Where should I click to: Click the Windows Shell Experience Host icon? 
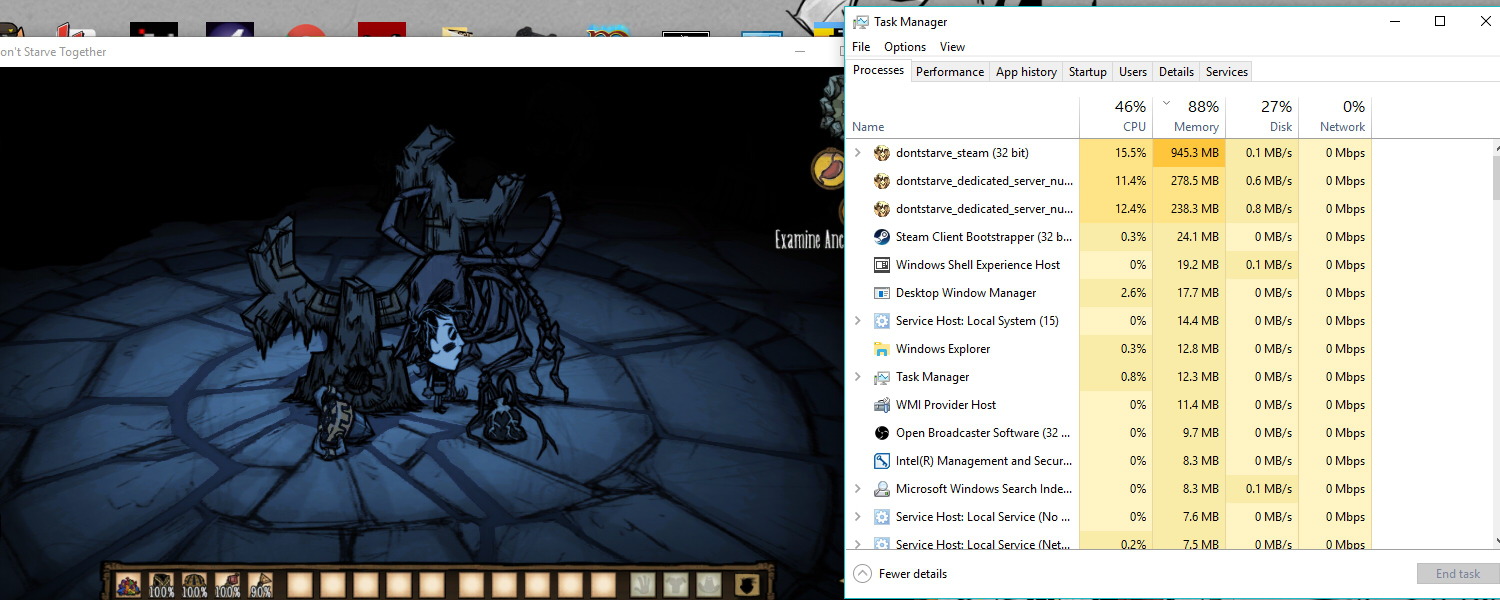(881, 265)
